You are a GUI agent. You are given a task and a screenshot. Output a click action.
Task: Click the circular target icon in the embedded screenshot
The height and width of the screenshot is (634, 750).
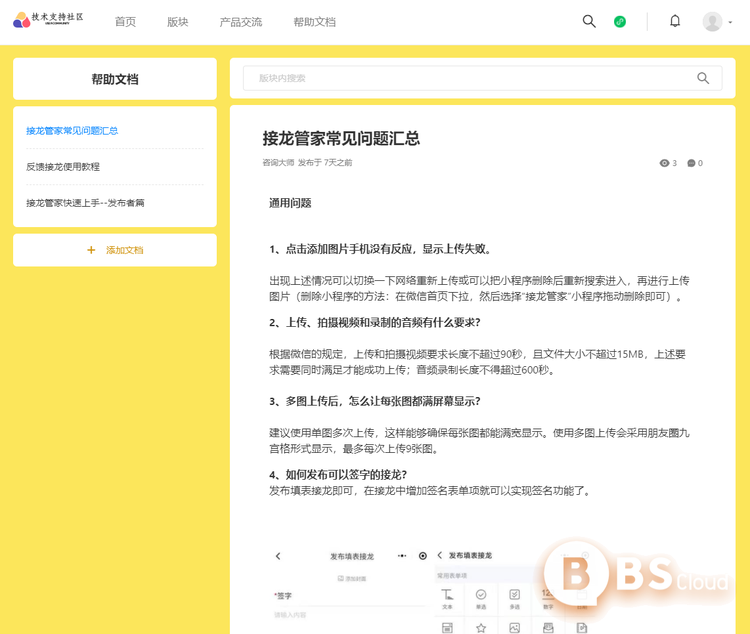[x=423, y=556]
